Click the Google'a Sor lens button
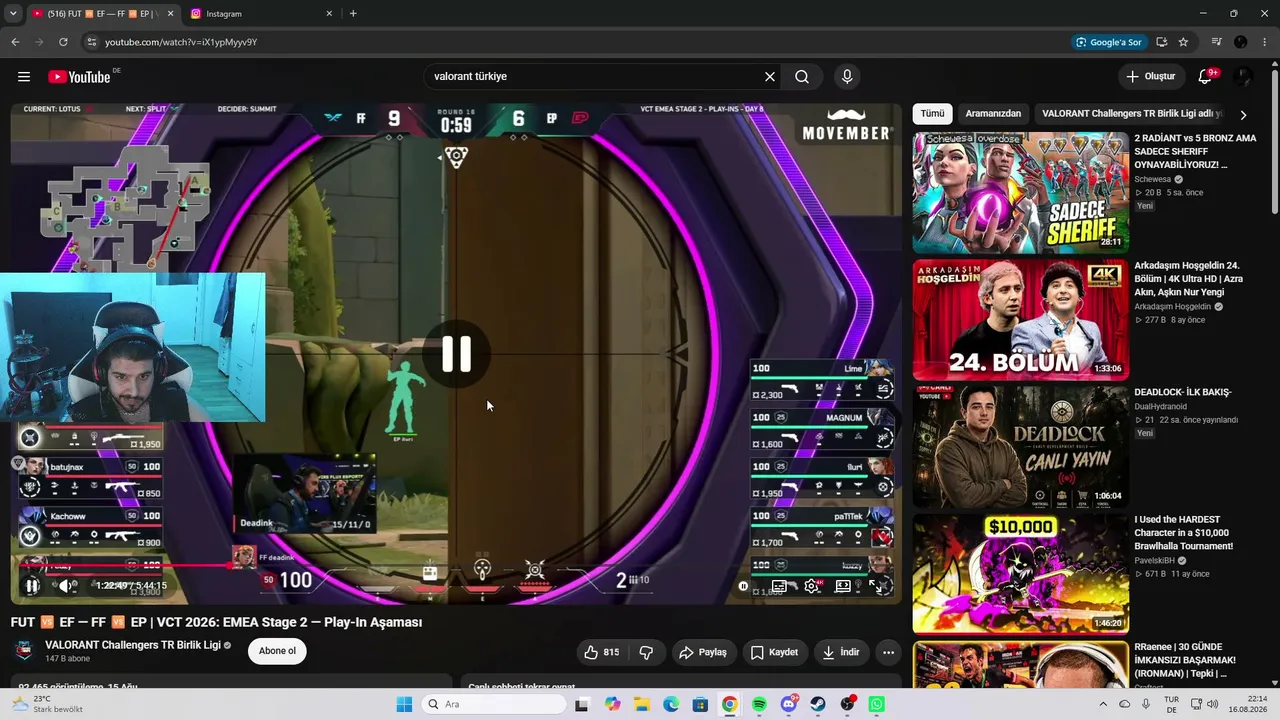This screenshot has width=1280, height=720. tap(1108, 42)
